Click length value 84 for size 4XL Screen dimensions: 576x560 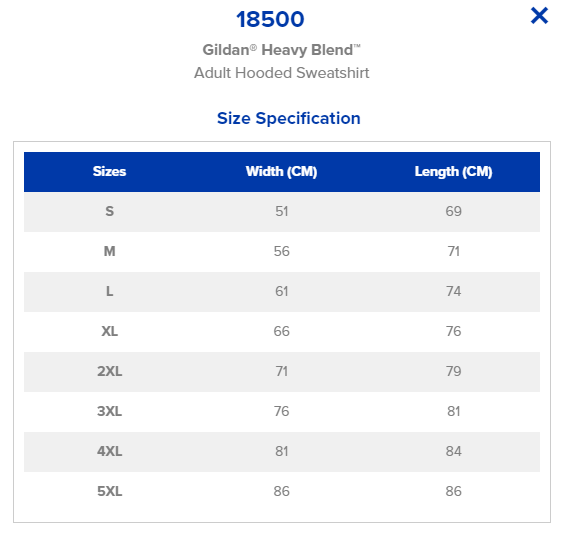(453, 451)
